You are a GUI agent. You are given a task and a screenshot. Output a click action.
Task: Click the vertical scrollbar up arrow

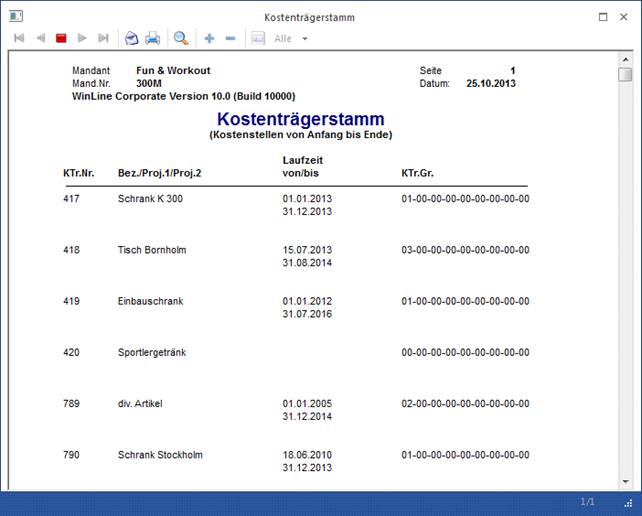coord(624,60)
